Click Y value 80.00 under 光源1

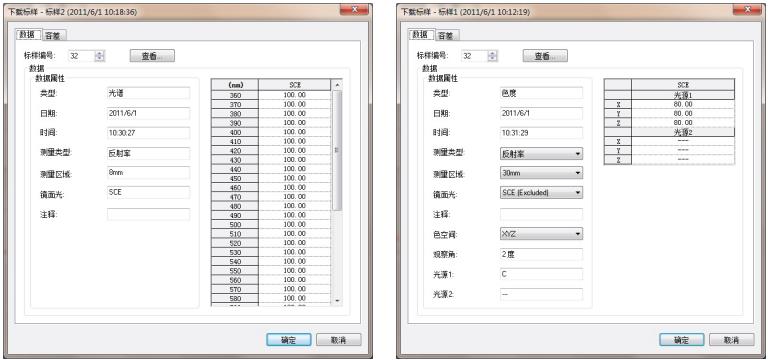pyautogui.click(x=683, y=113)
